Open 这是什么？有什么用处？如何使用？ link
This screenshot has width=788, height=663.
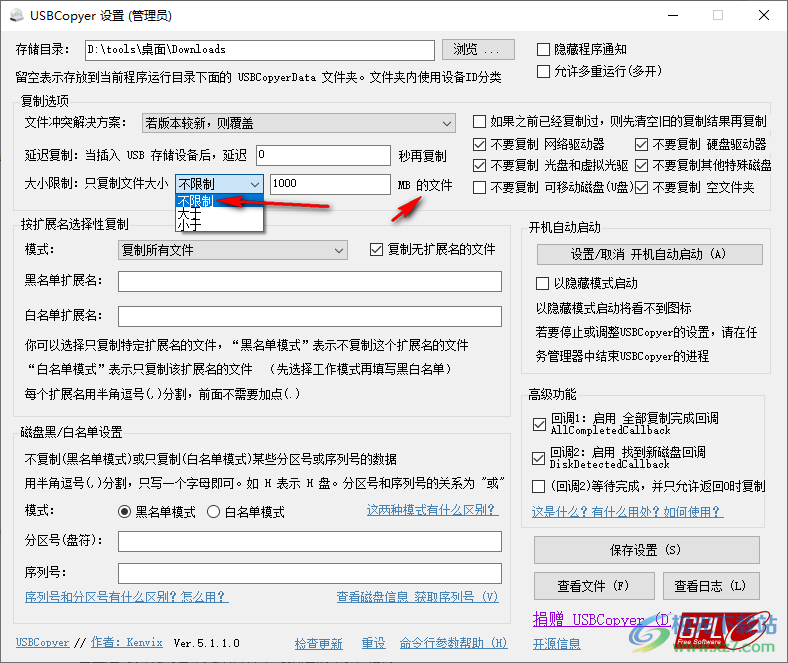point(627,512)
